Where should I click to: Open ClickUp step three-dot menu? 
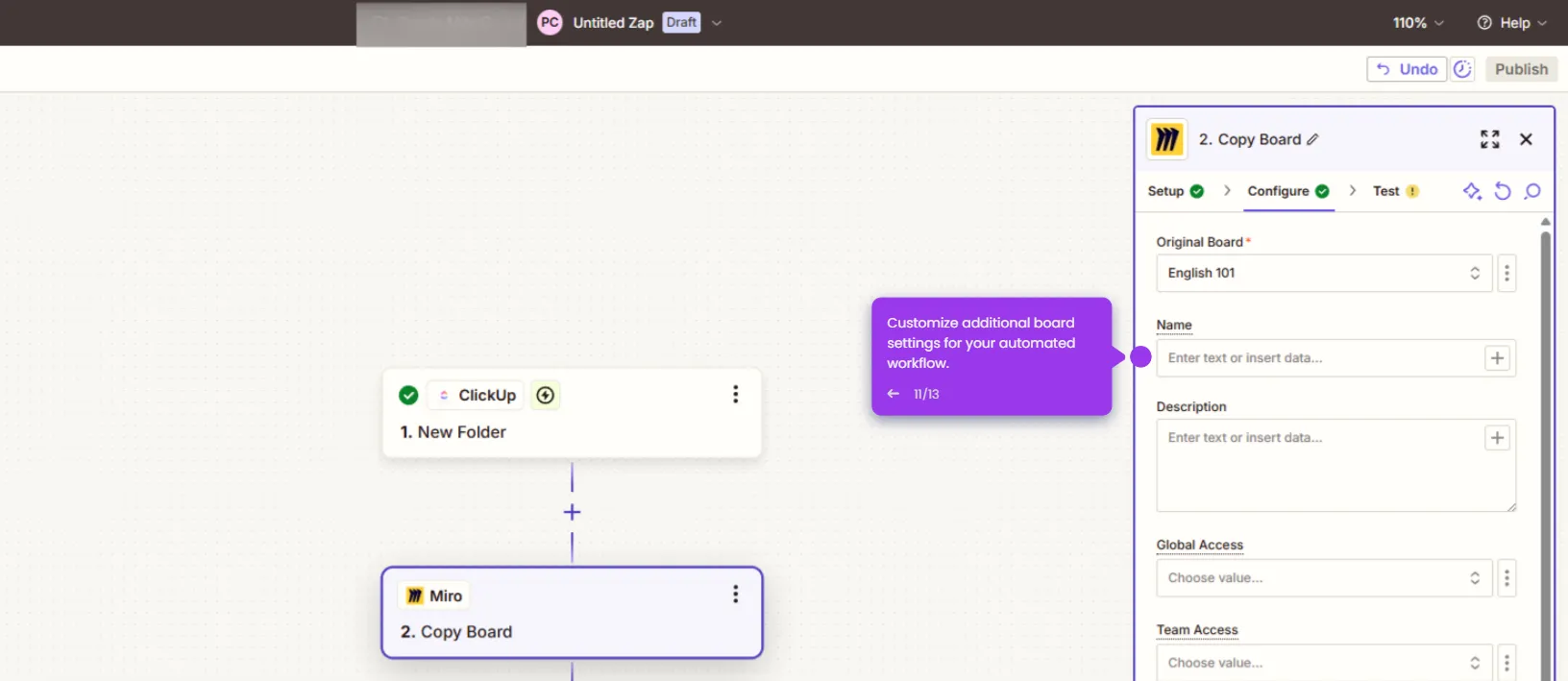point(735,395)
